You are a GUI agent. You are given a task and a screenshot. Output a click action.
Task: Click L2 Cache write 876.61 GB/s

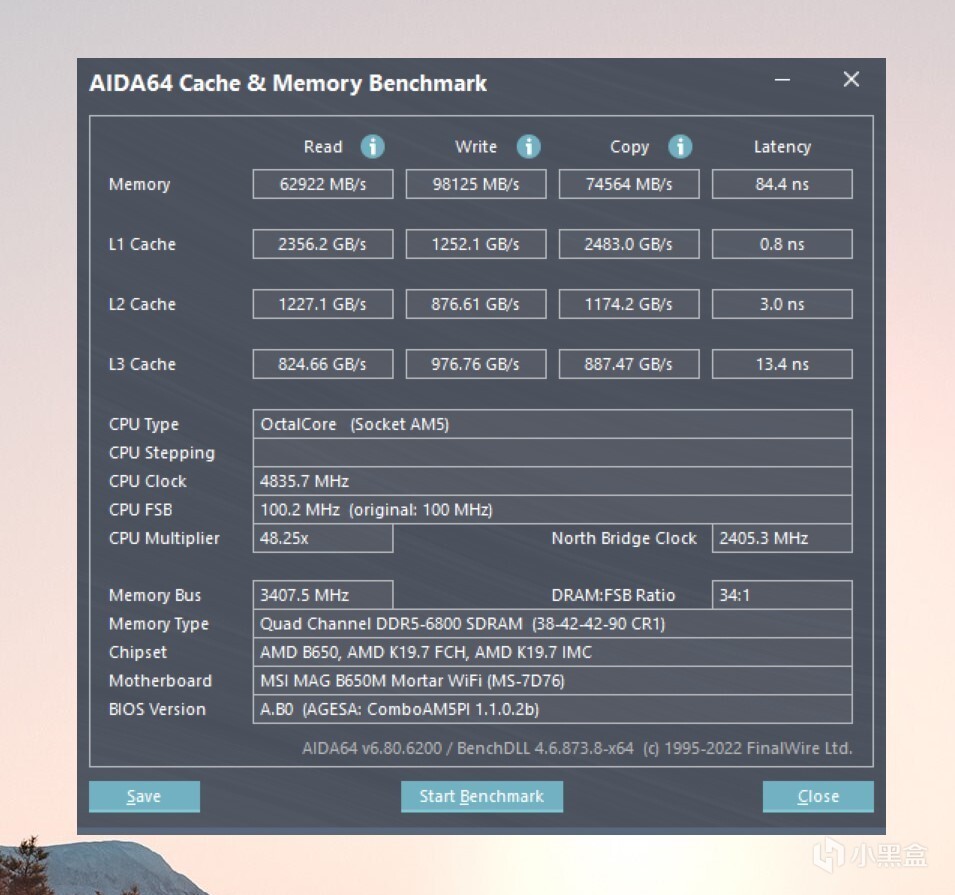pos(476,304)
